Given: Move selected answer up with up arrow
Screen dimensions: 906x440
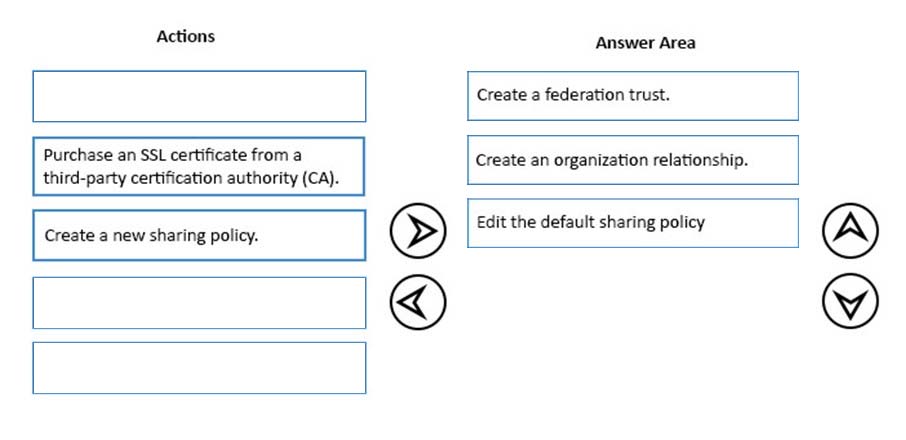Looking at the screenshot, I should (x=850, y=230).
